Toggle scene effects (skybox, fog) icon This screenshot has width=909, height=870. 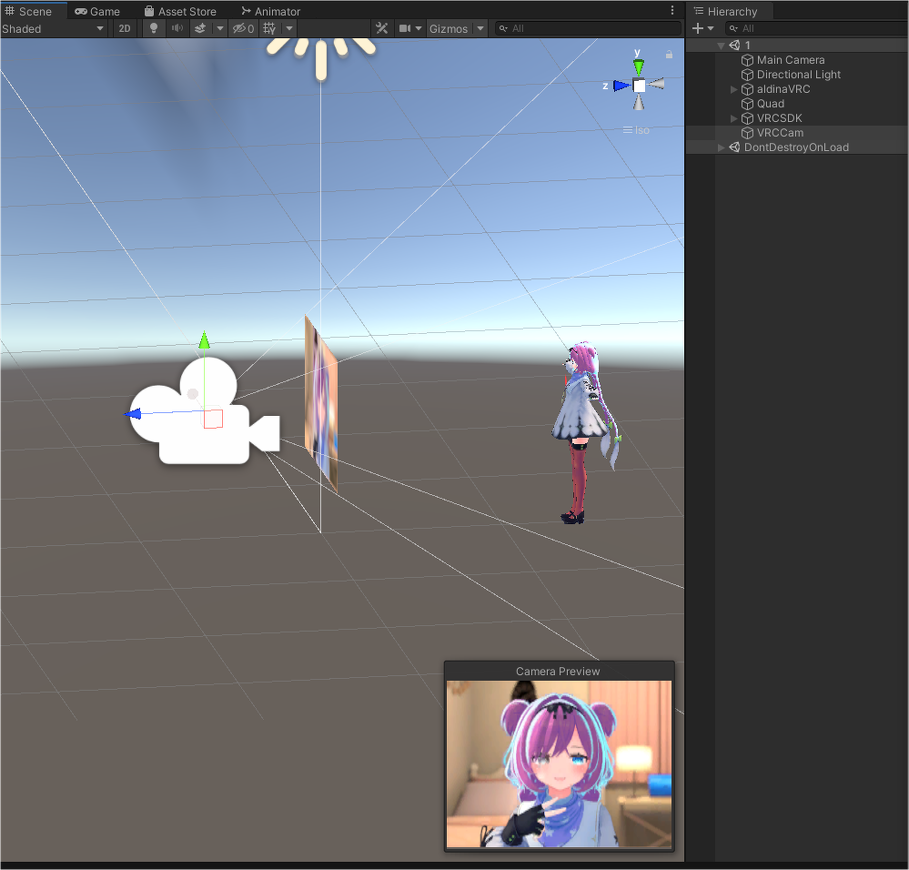coord(201,28)
